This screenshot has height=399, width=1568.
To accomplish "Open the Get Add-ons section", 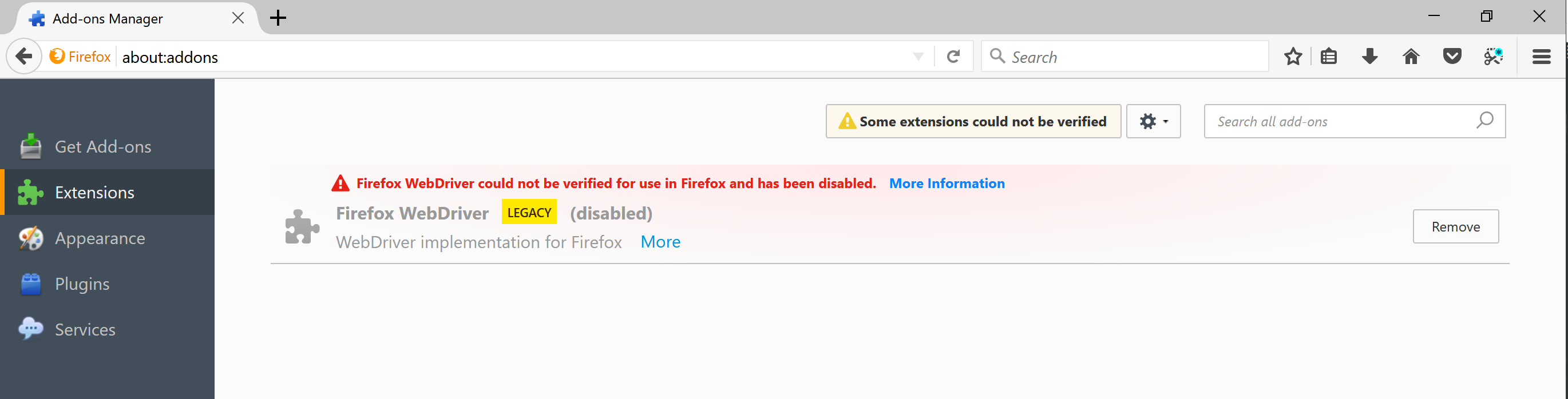I will pos(102,146).
